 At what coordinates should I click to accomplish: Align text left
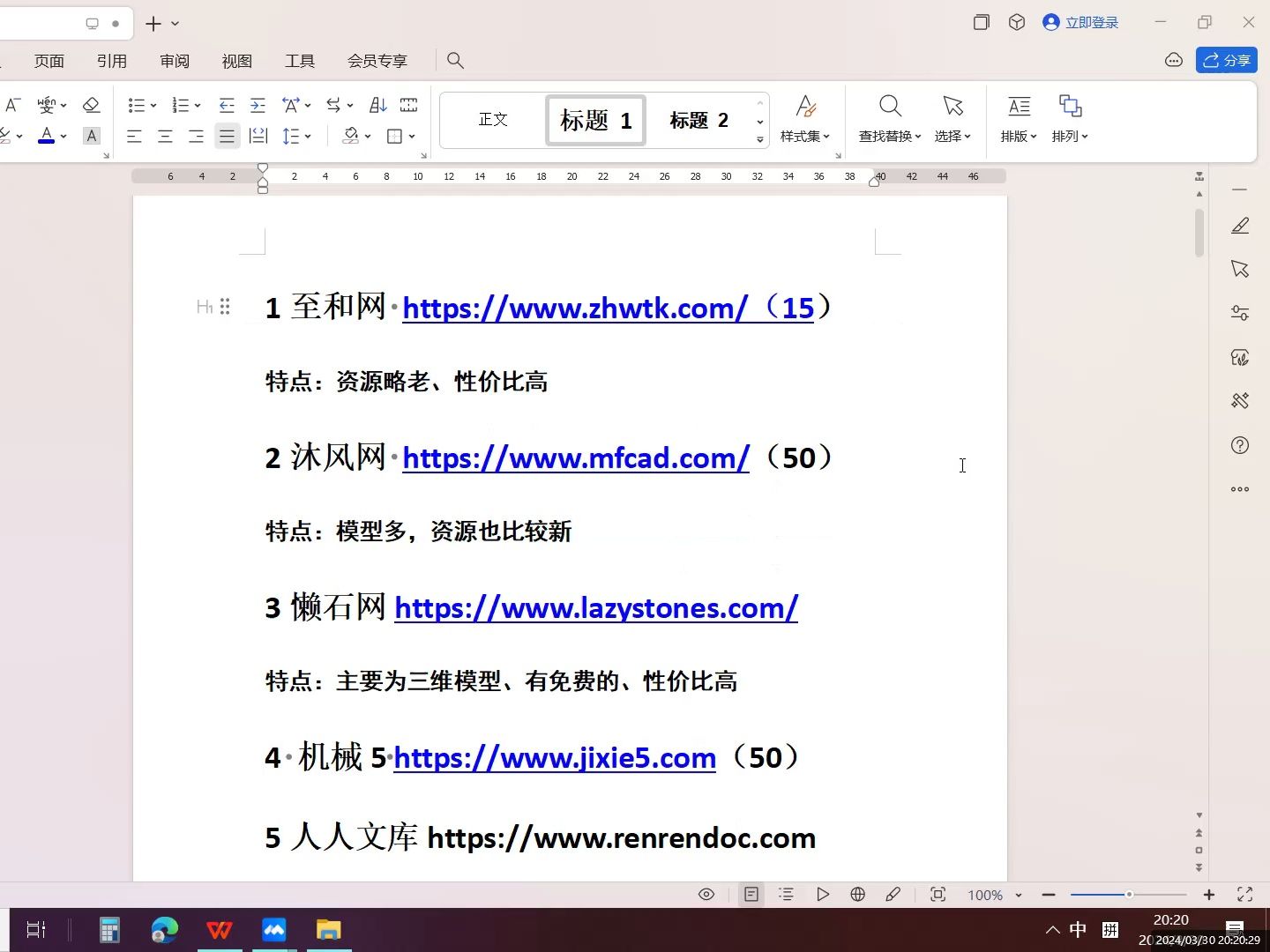134,136
